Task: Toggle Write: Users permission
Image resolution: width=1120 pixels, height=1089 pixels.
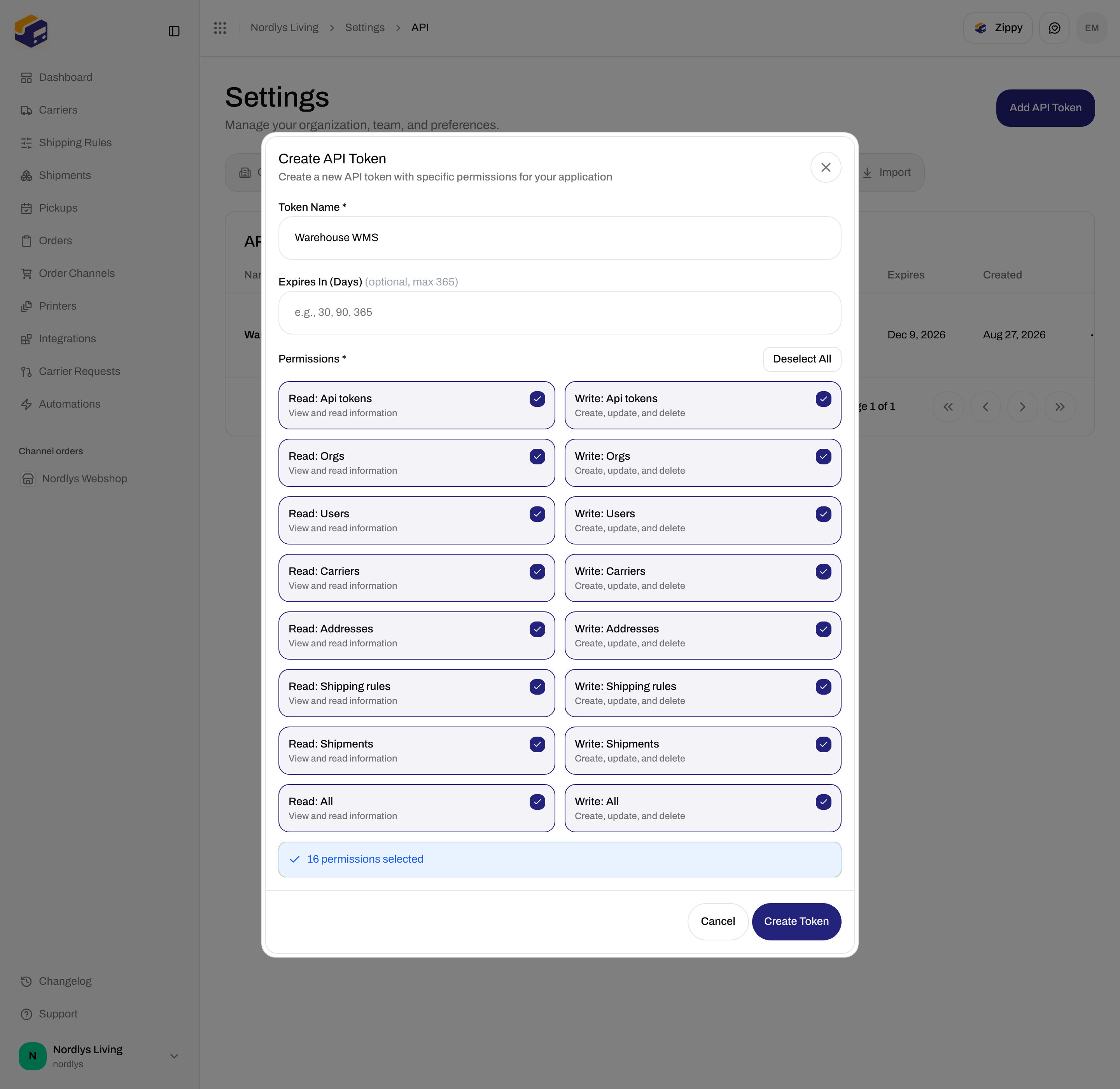Action: click(823, 514)
